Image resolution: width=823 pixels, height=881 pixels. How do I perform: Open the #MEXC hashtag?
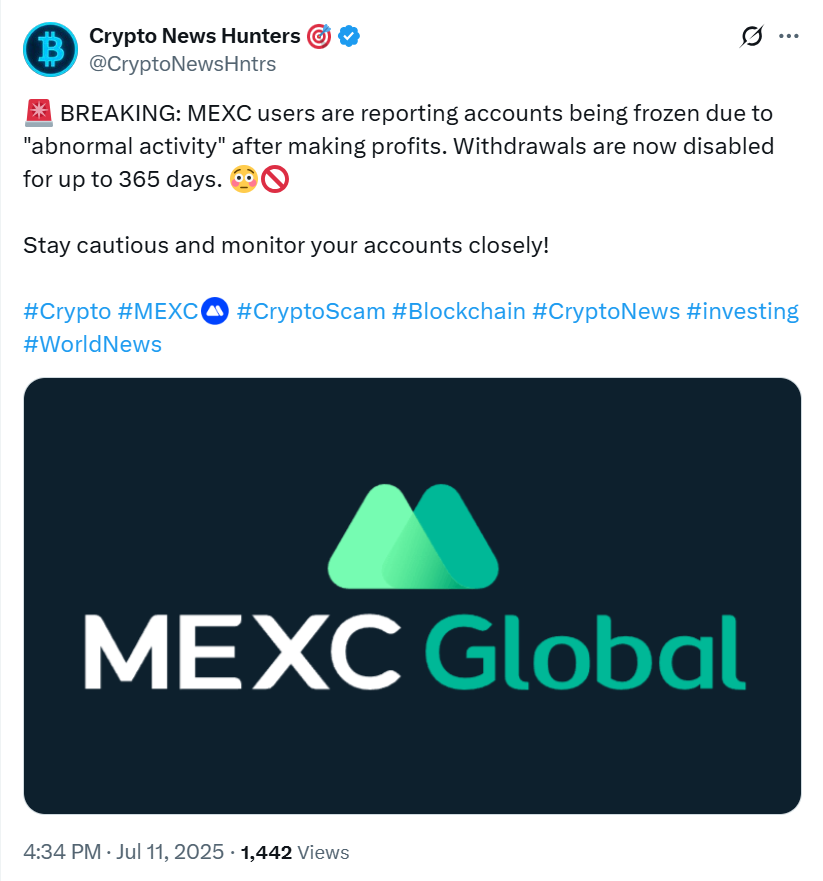158,311
